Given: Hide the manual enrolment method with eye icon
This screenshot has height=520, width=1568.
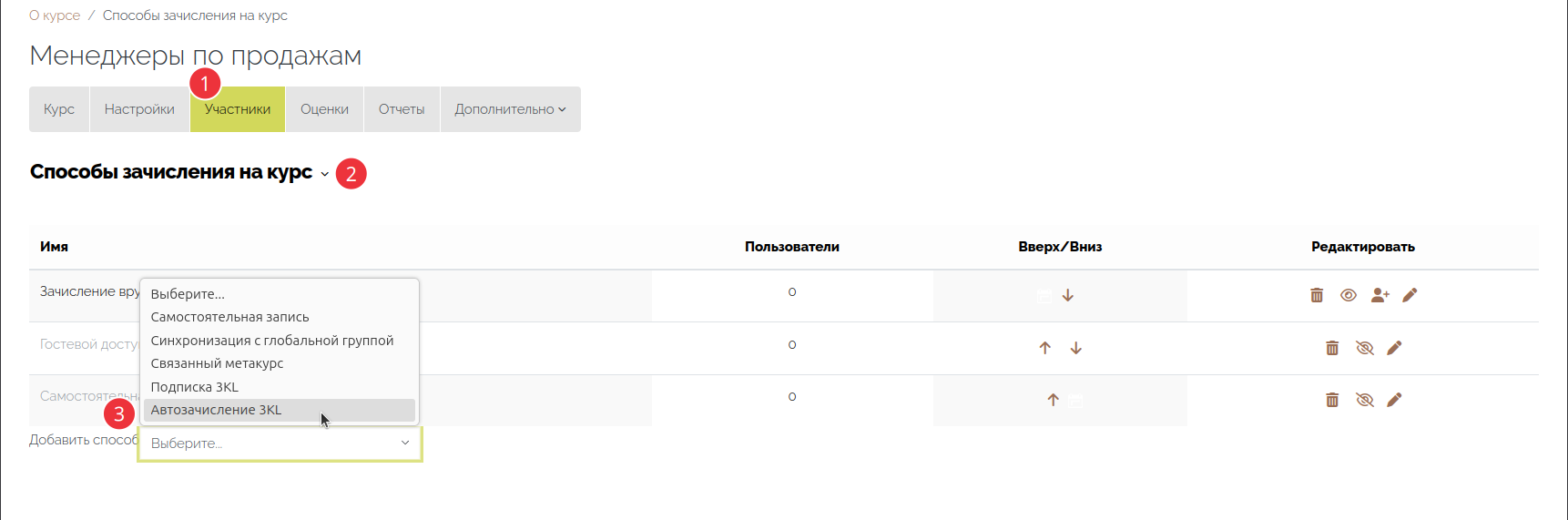Looking at the screenshot, I should click(x=1349, y=295).
